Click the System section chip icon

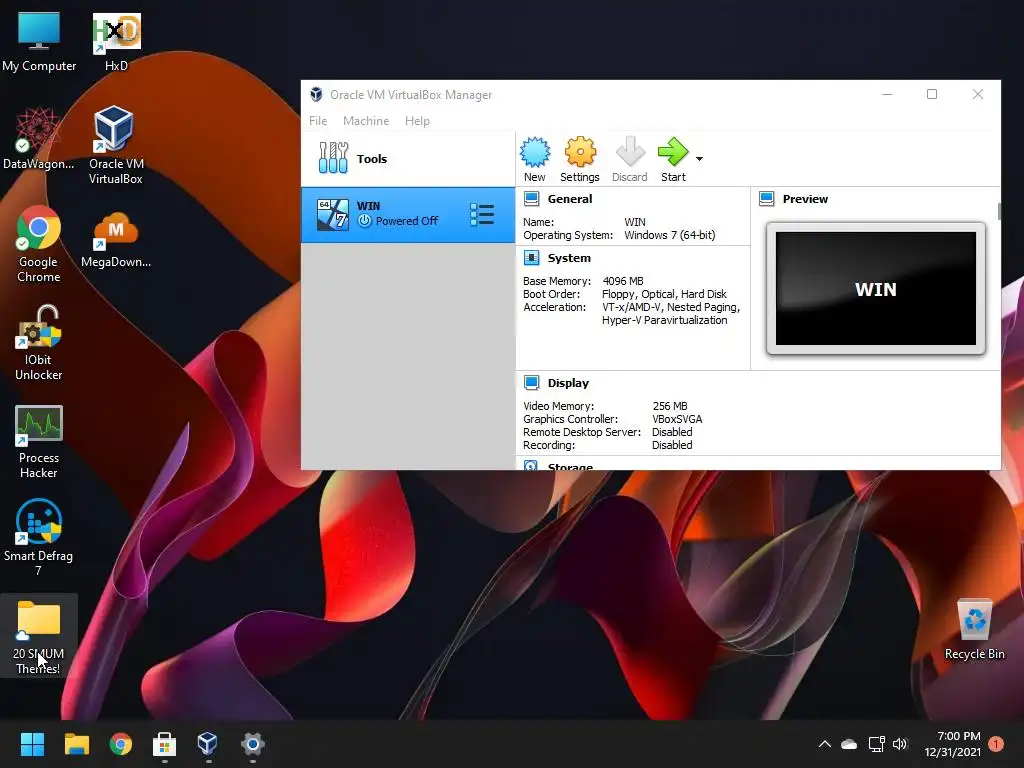[532, 258]
